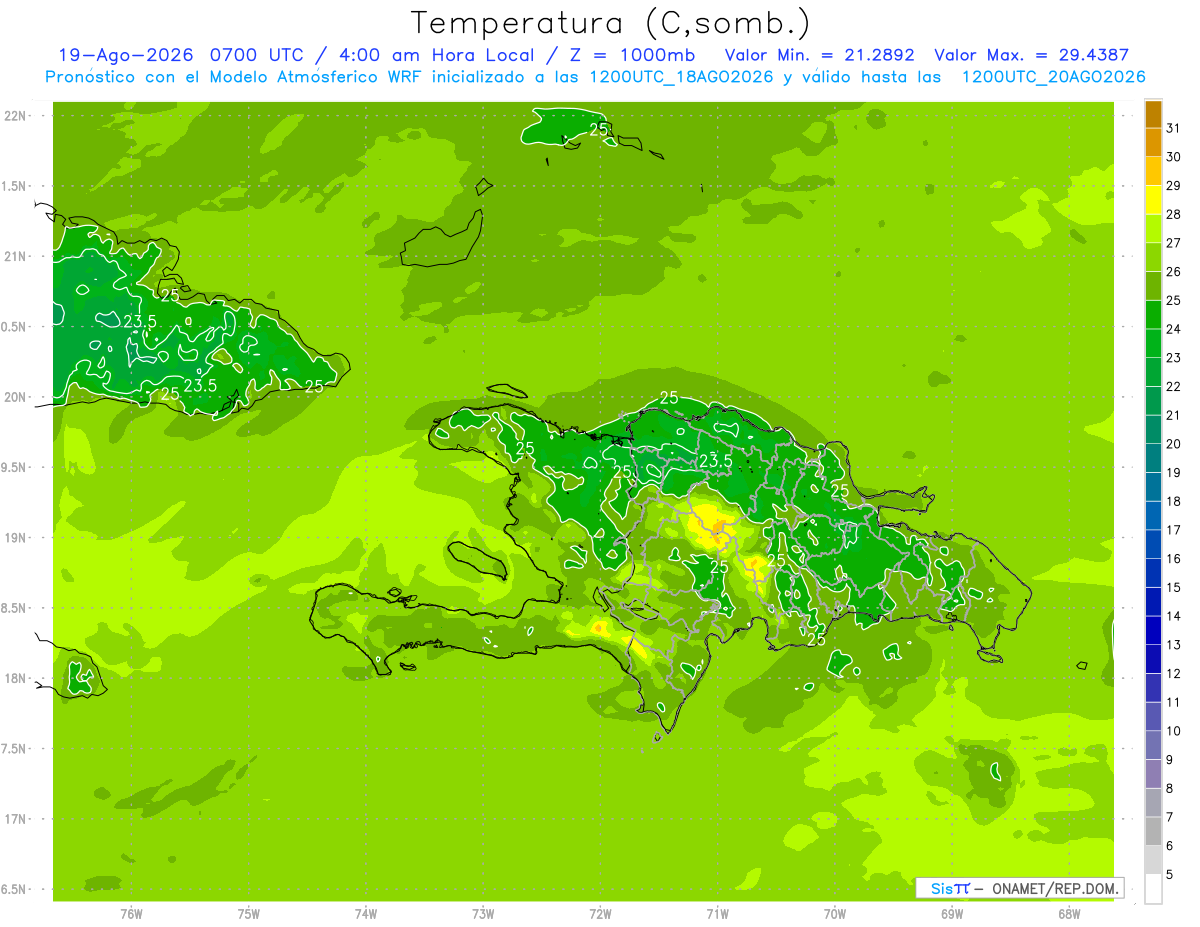
Task: Pick the white swatch ending the color legend
Action: click(x=1153, y=889)
